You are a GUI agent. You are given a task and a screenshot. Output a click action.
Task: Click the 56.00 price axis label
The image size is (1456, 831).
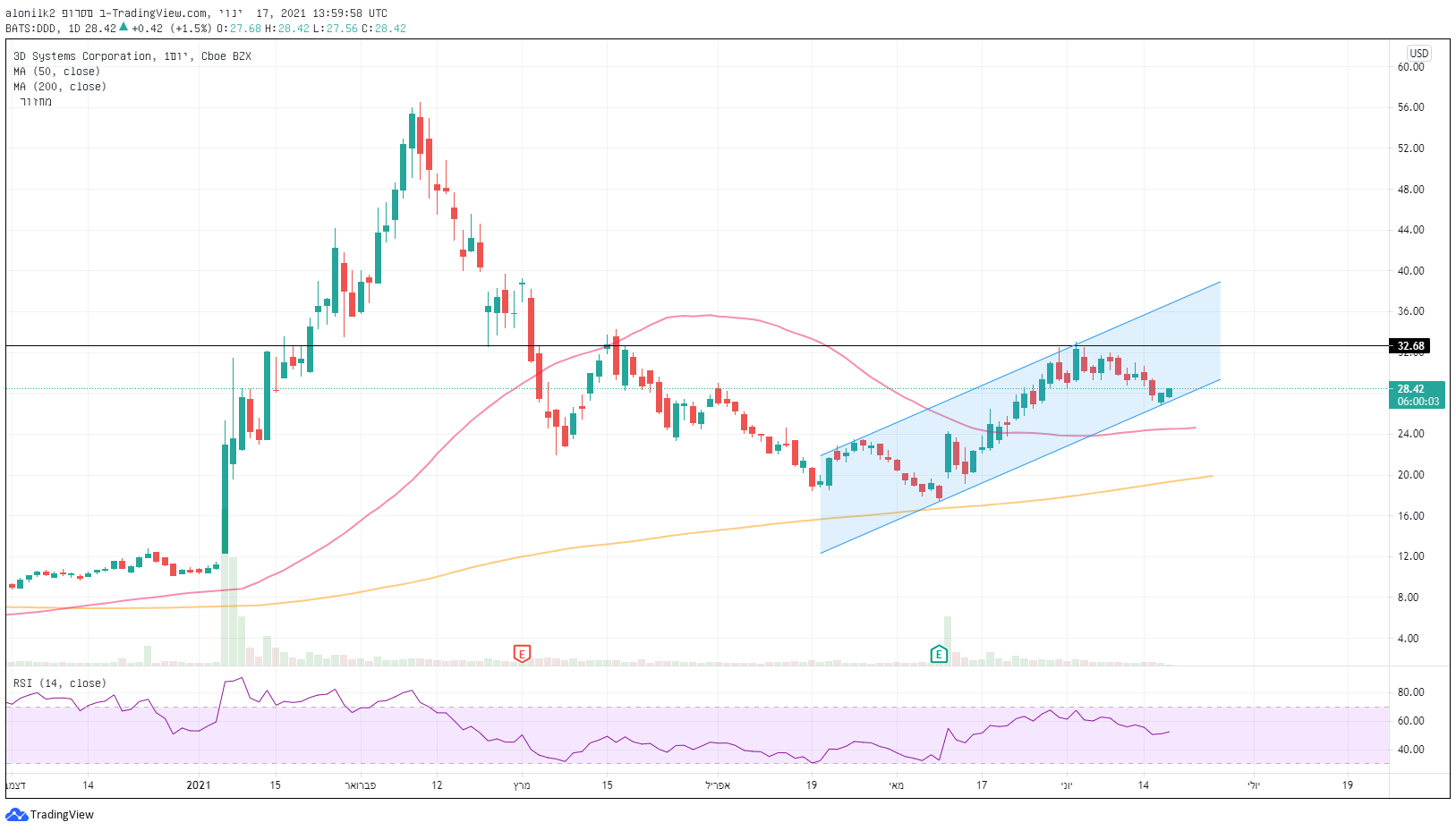1410,107
